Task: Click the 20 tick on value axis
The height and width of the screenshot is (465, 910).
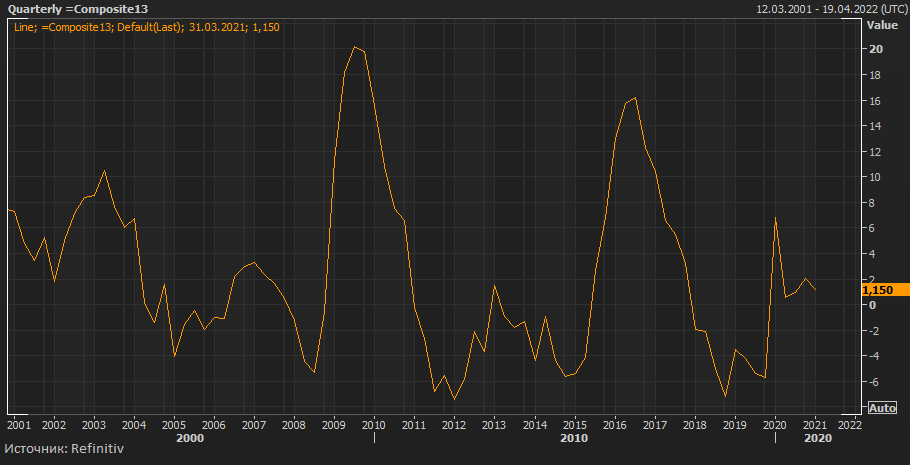Action: (x=875, y=49)
